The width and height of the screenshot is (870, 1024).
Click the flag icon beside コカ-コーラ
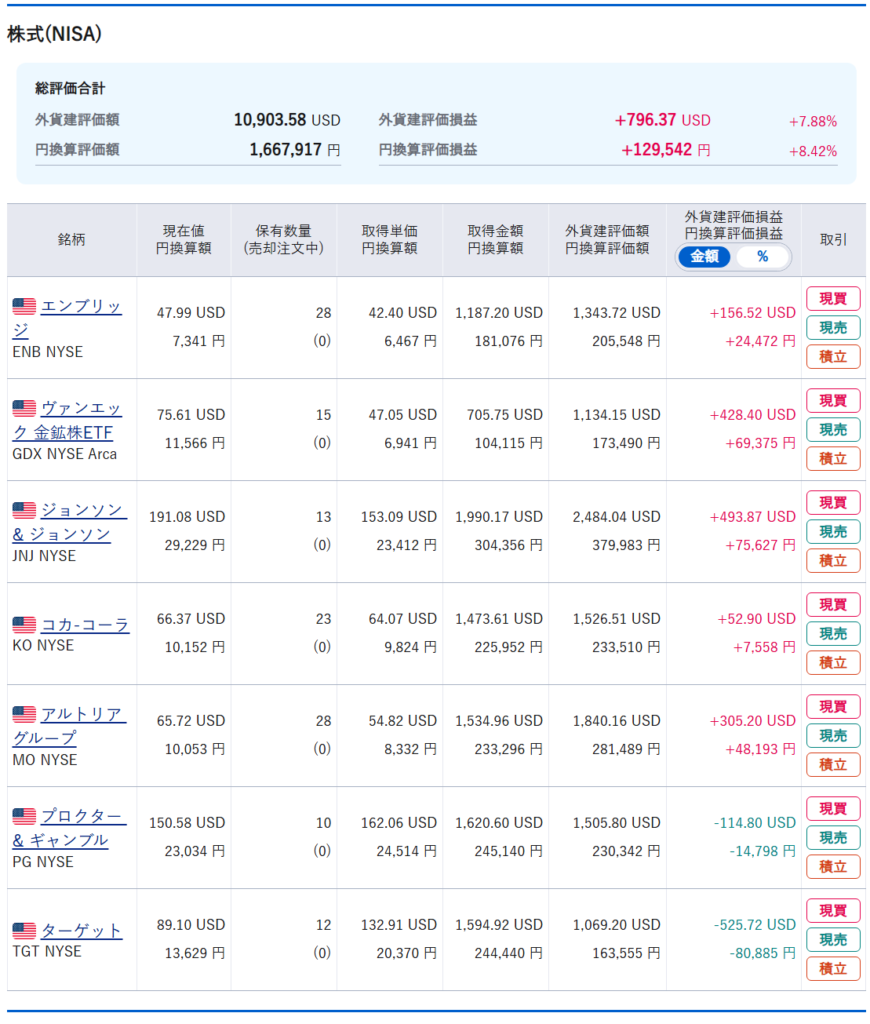(24, 626)
